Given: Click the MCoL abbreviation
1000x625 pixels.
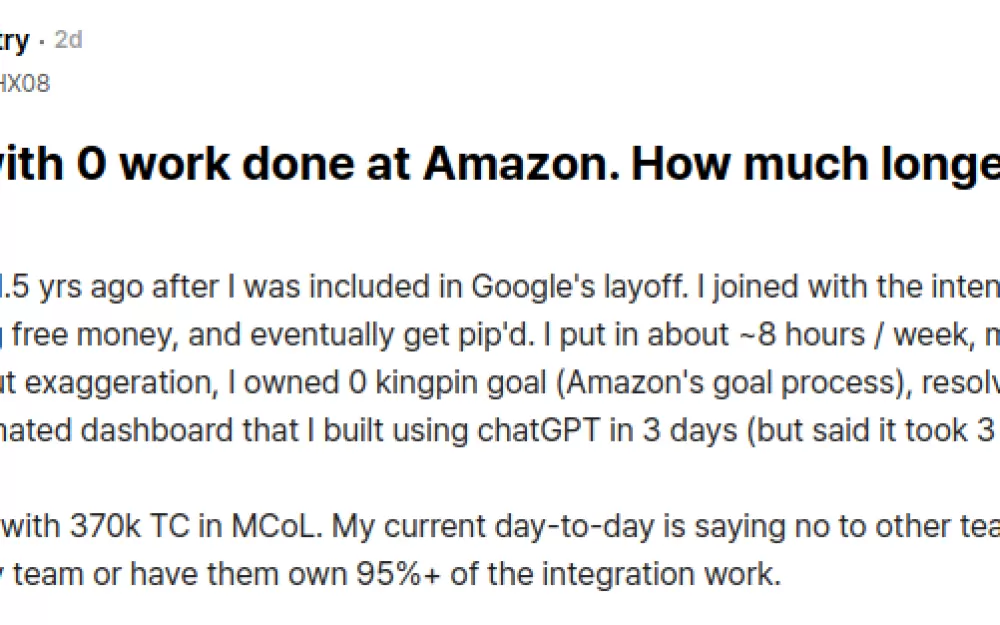Looking at the screenshot, I should (x=273, y=526).
